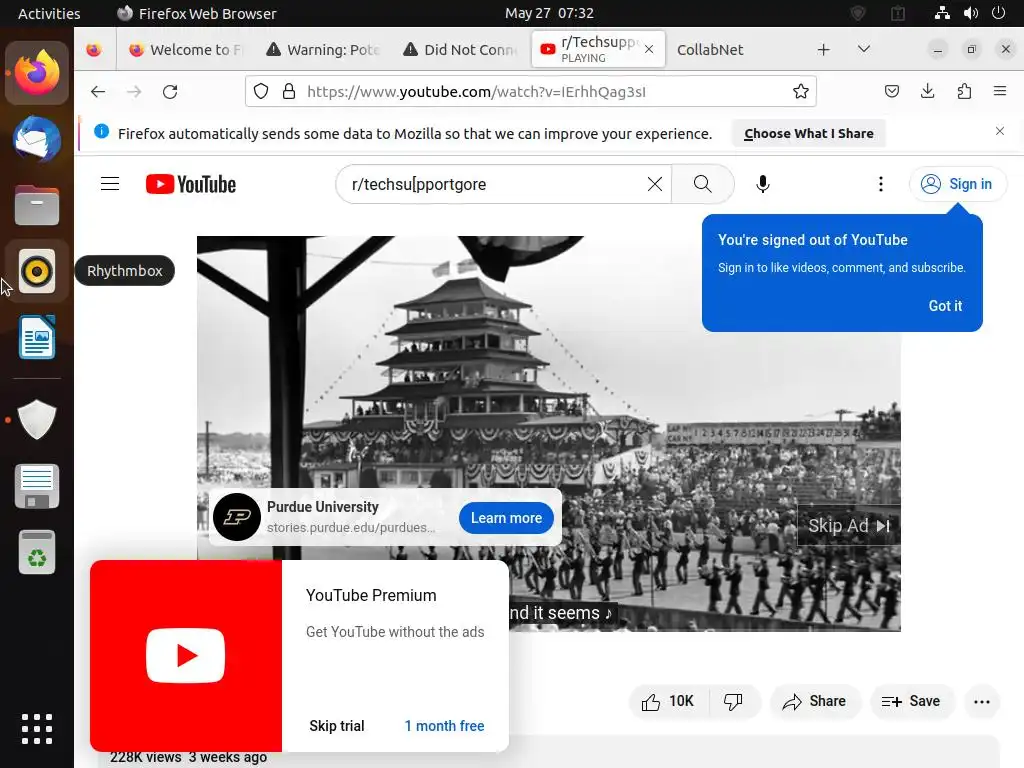Submit search with magnifier button
This screenshot has height=768, width=1024.
point(703,184)
